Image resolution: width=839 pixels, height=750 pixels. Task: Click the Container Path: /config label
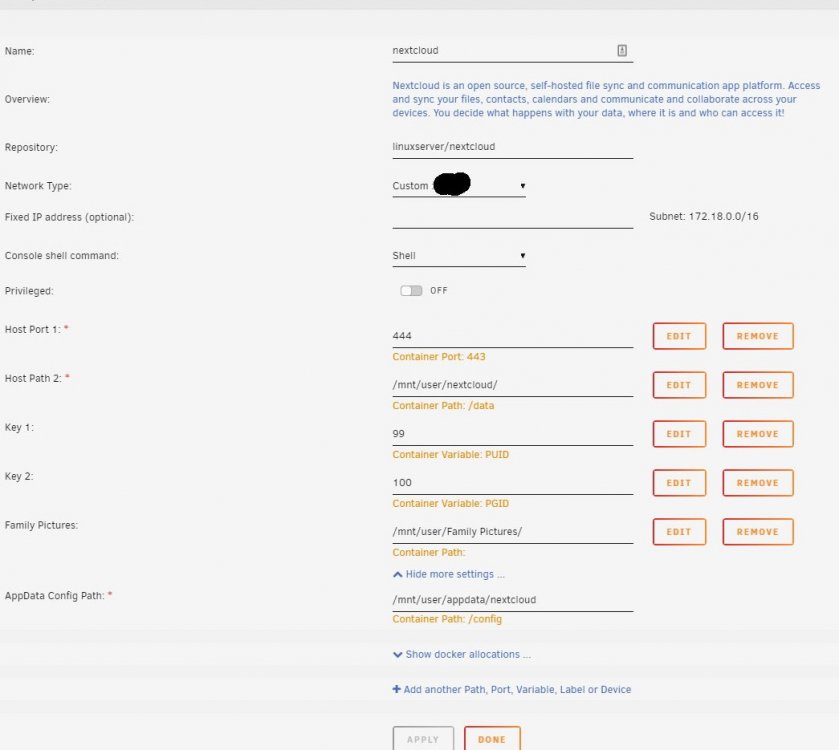(447, 619)
